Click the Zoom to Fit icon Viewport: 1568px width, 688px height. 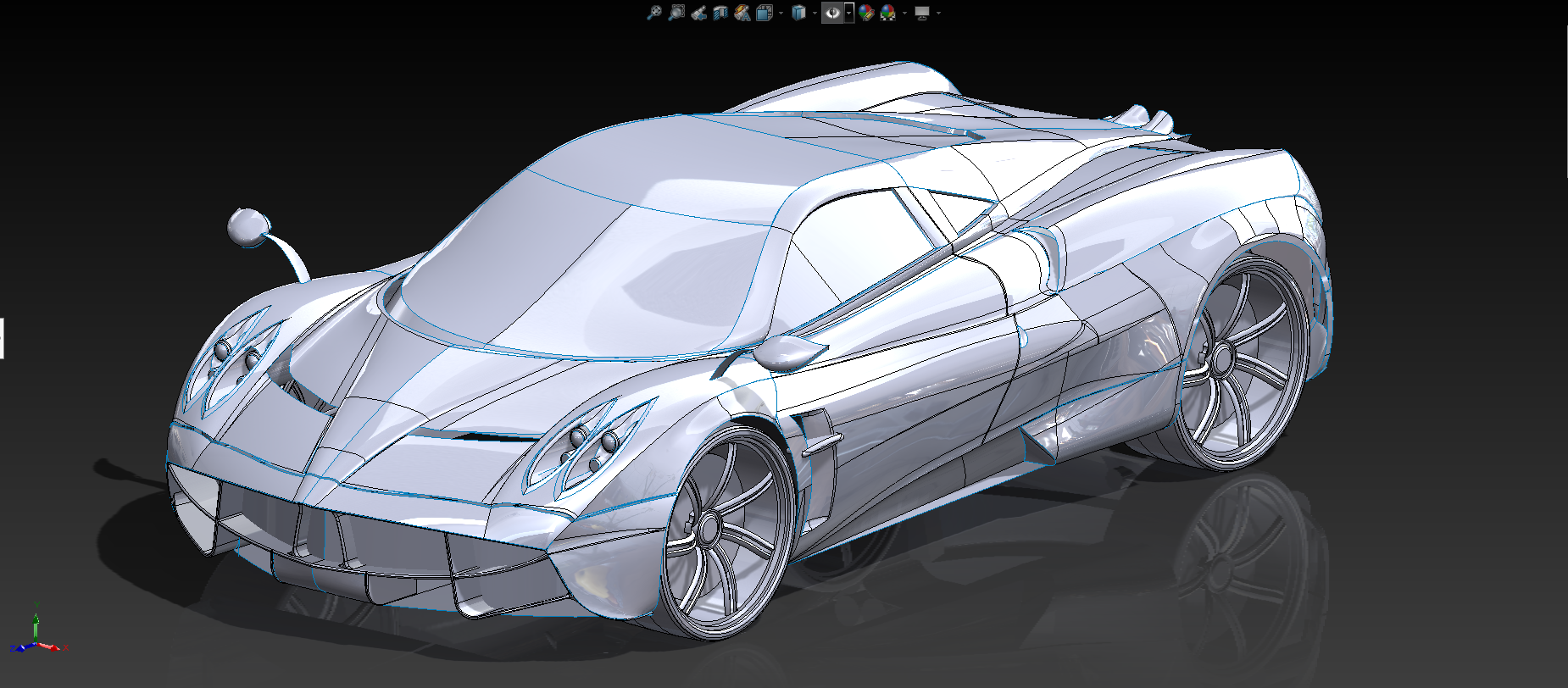coord(654,13)
